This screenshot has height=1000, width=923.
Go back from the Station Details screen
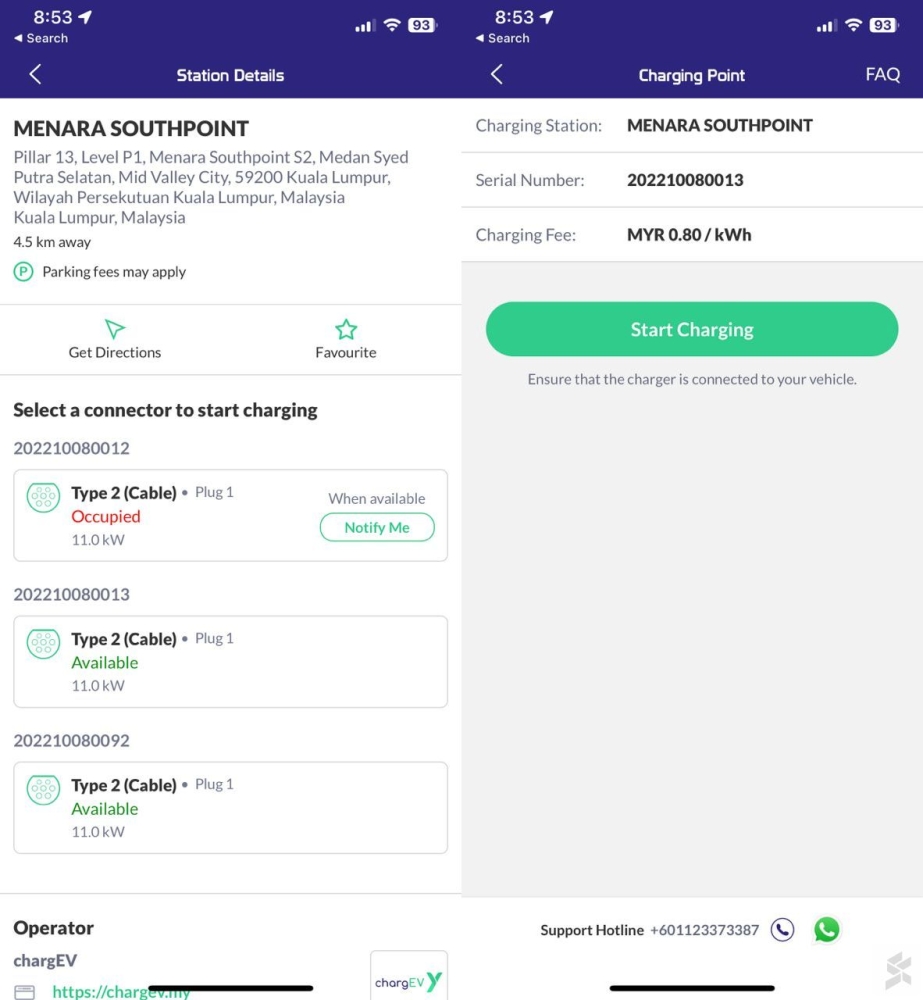(36, 75)
